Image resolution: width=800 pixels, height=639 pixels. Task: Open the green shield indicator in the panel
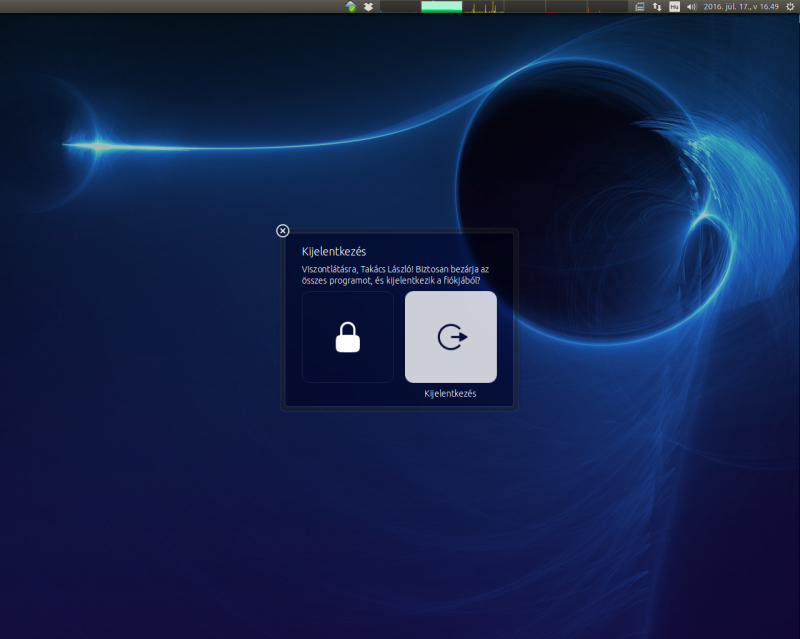coord(351,6)
